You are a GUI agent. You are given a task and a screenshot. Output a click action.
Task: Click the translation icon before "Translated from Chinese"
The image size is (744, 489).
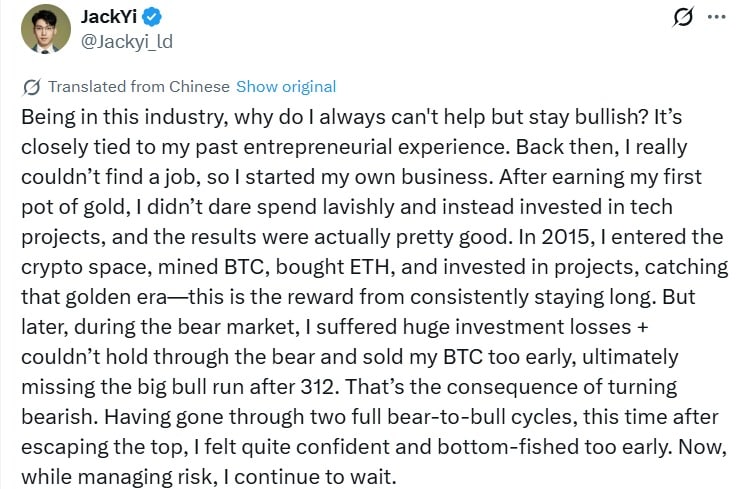tap(31, 87)
